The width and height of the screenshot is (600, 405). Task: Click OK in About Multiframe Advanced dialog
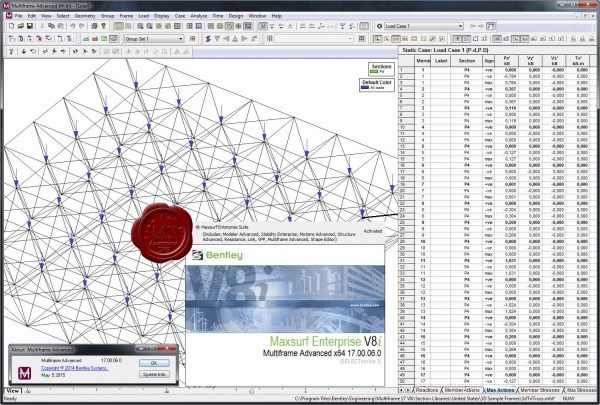click(x=154, y=363)
